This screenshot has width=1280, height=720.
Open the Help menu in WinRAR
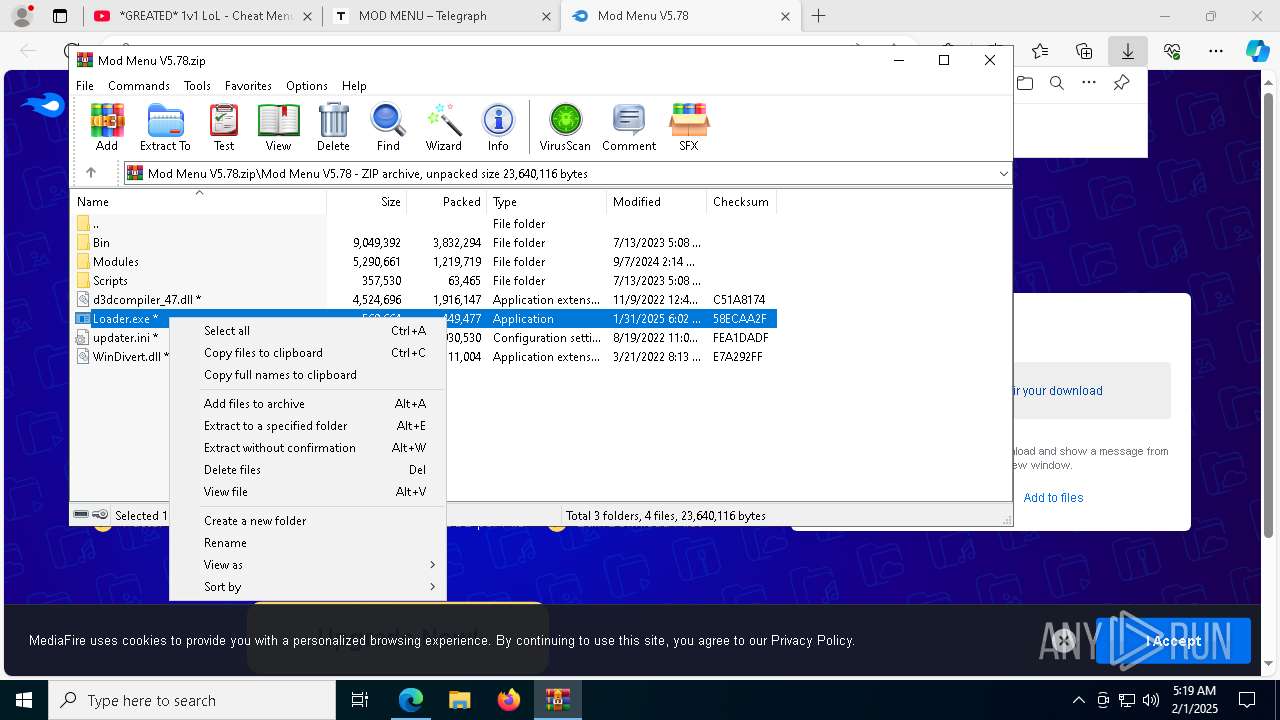coord(354,86)
